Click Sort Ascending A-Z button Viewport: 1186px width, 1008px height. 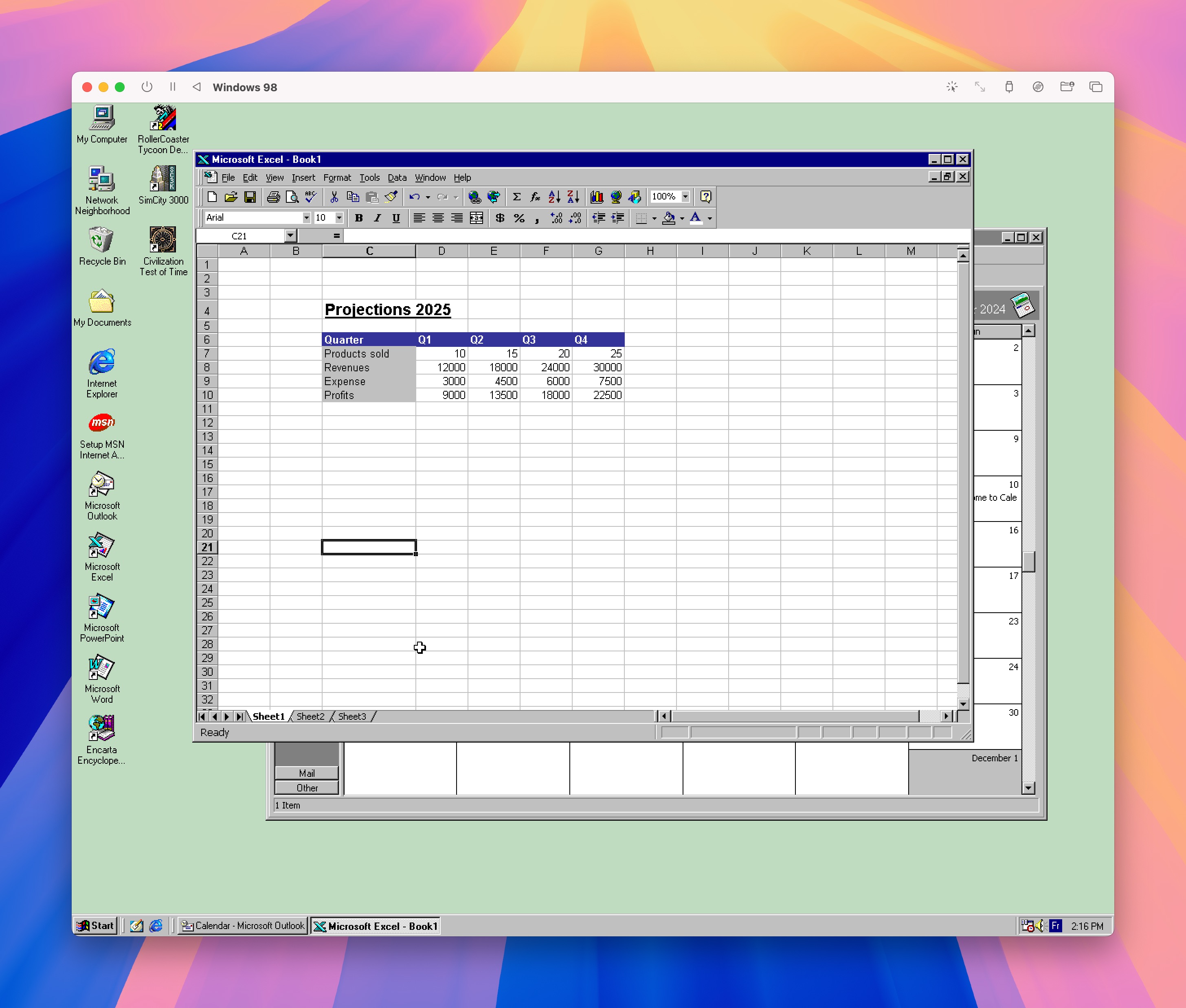click(554, 197)
